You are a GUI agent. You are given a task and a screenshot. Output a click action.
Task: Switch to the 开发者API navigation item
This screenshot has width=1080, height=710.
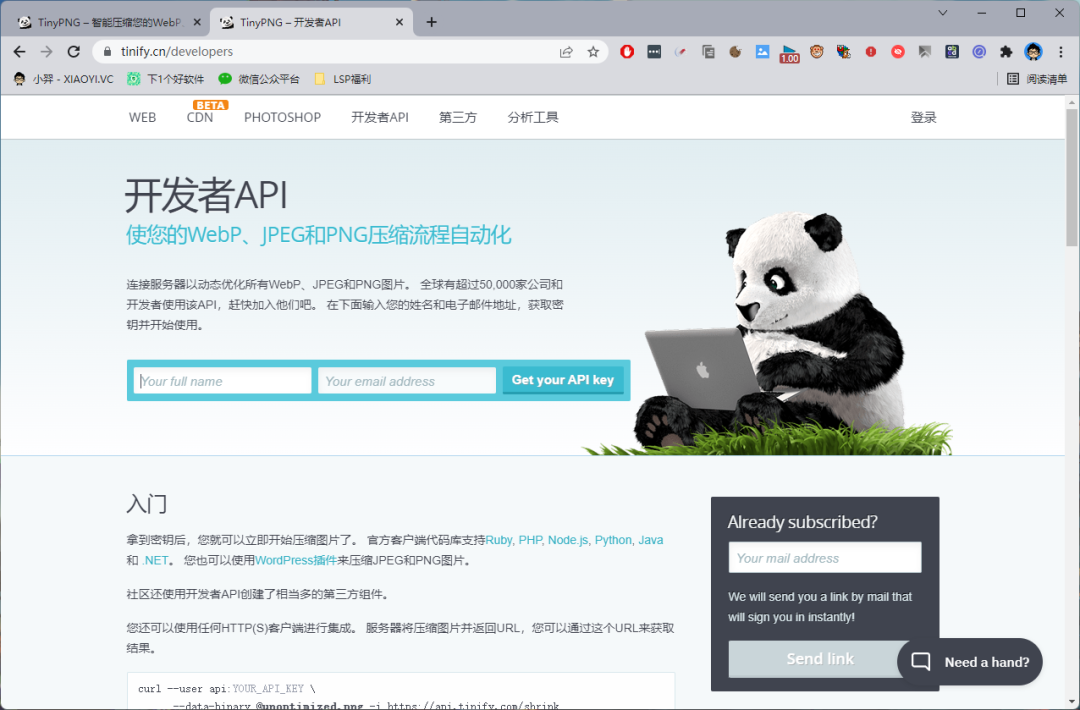(x=379, y=117)
